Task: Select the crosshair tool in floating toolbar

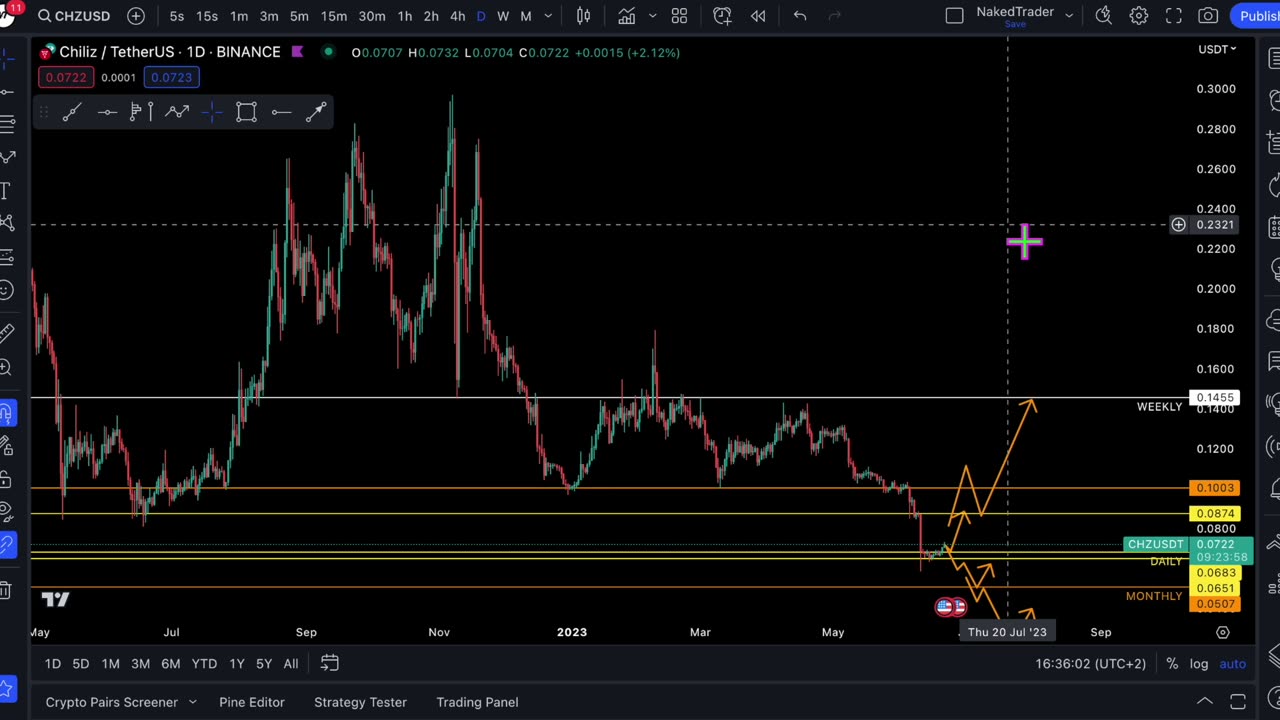Action: point(211,112)
